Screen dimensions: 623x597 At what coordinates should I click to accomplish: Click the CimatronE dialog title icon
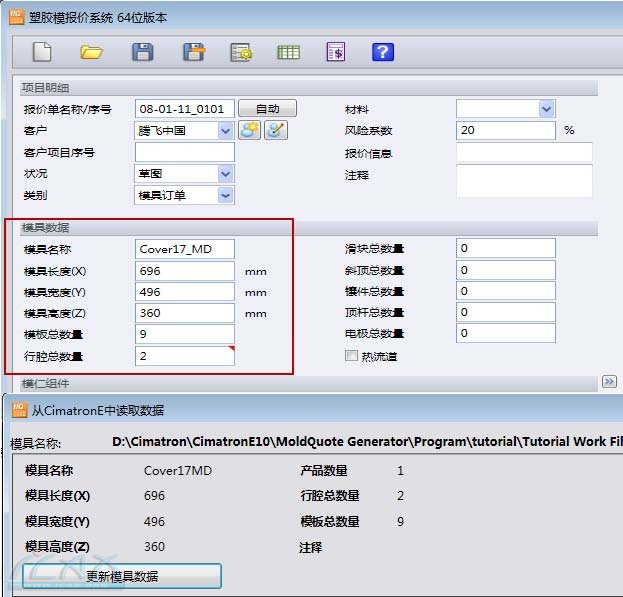19,410
